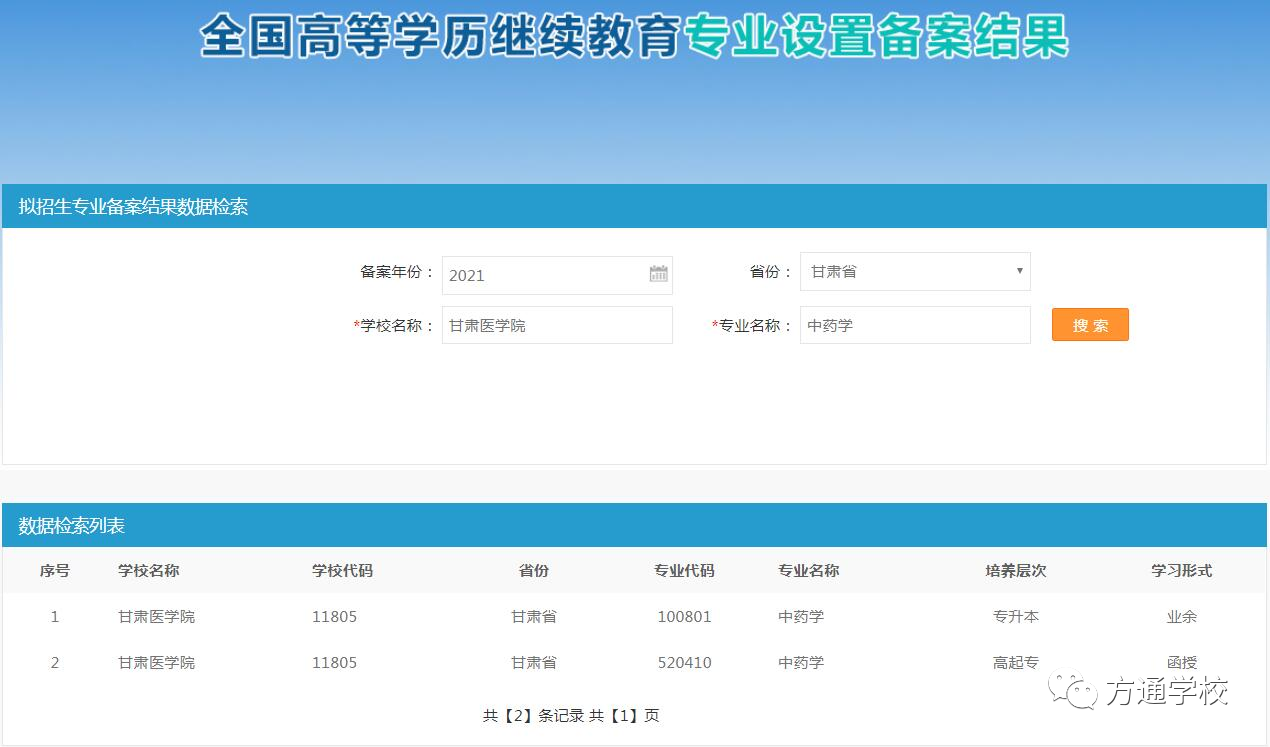
Task: Click the 学习形式 column header
Action: [1181, 571]
